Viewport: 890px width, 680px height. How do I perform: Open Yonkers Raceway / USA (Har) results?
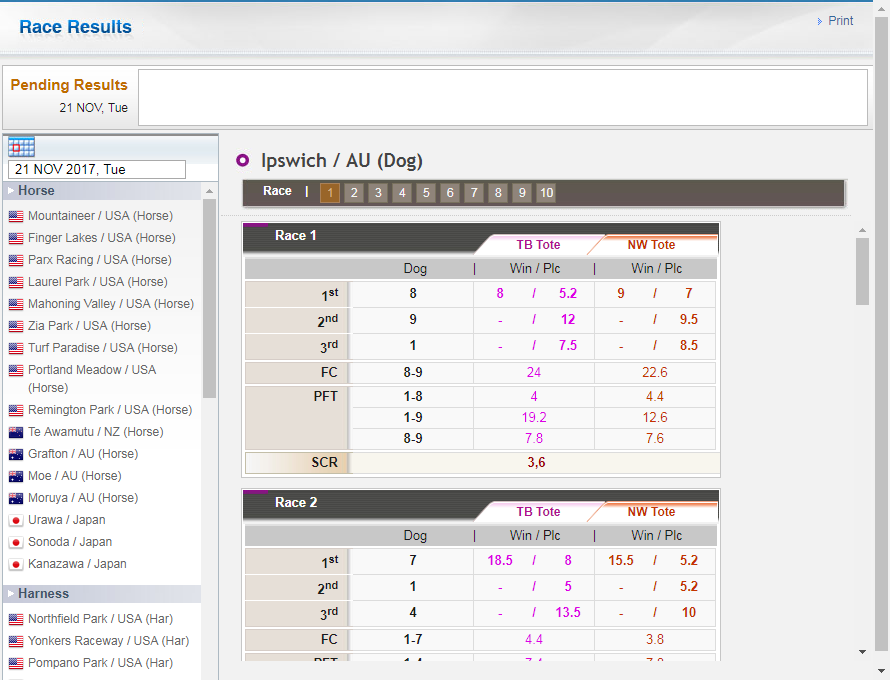[108, 641]
